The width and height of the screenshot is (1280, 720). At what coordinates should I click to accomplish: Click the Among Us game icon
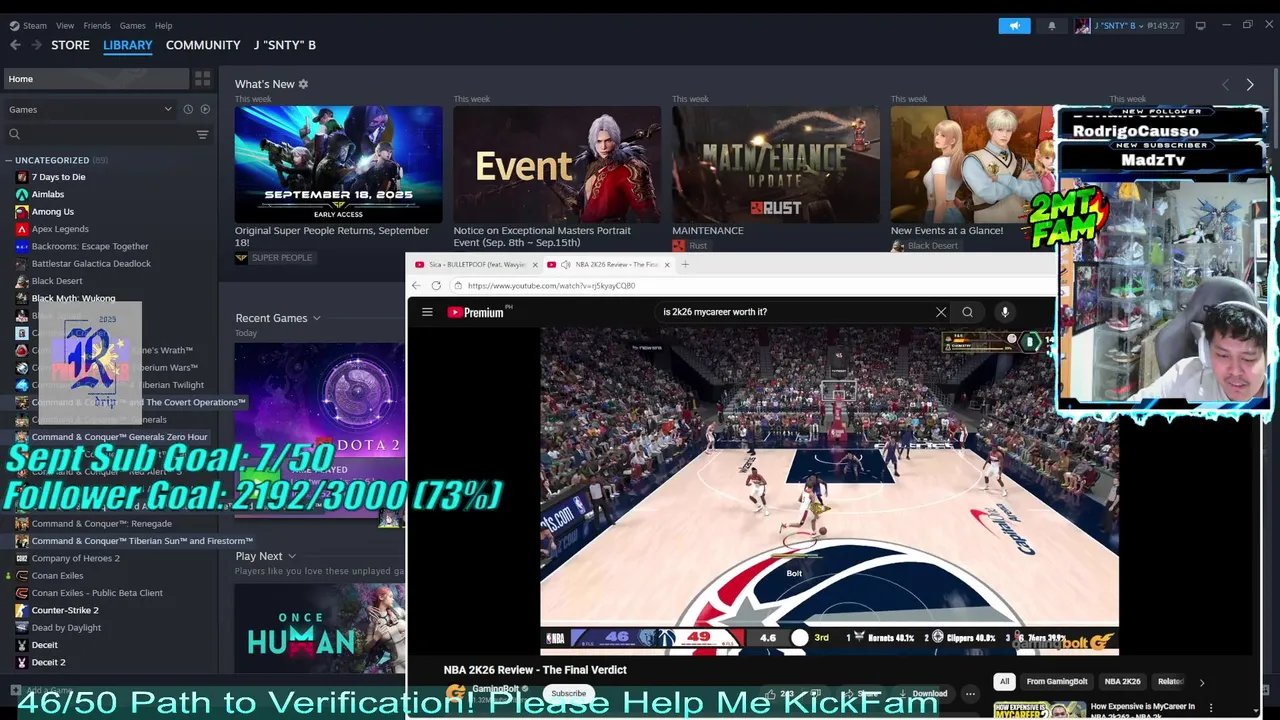coord(22,211)
